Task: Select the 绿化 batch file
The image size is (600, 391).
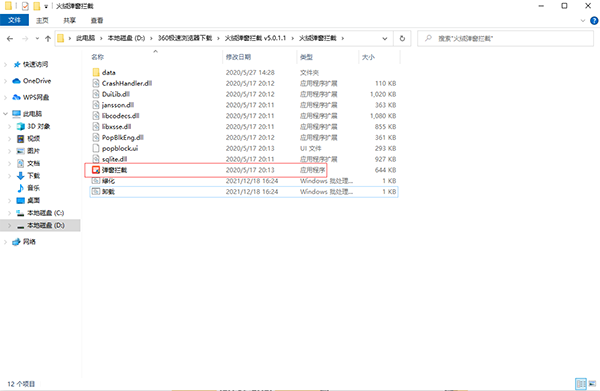Action: point(244,181)
